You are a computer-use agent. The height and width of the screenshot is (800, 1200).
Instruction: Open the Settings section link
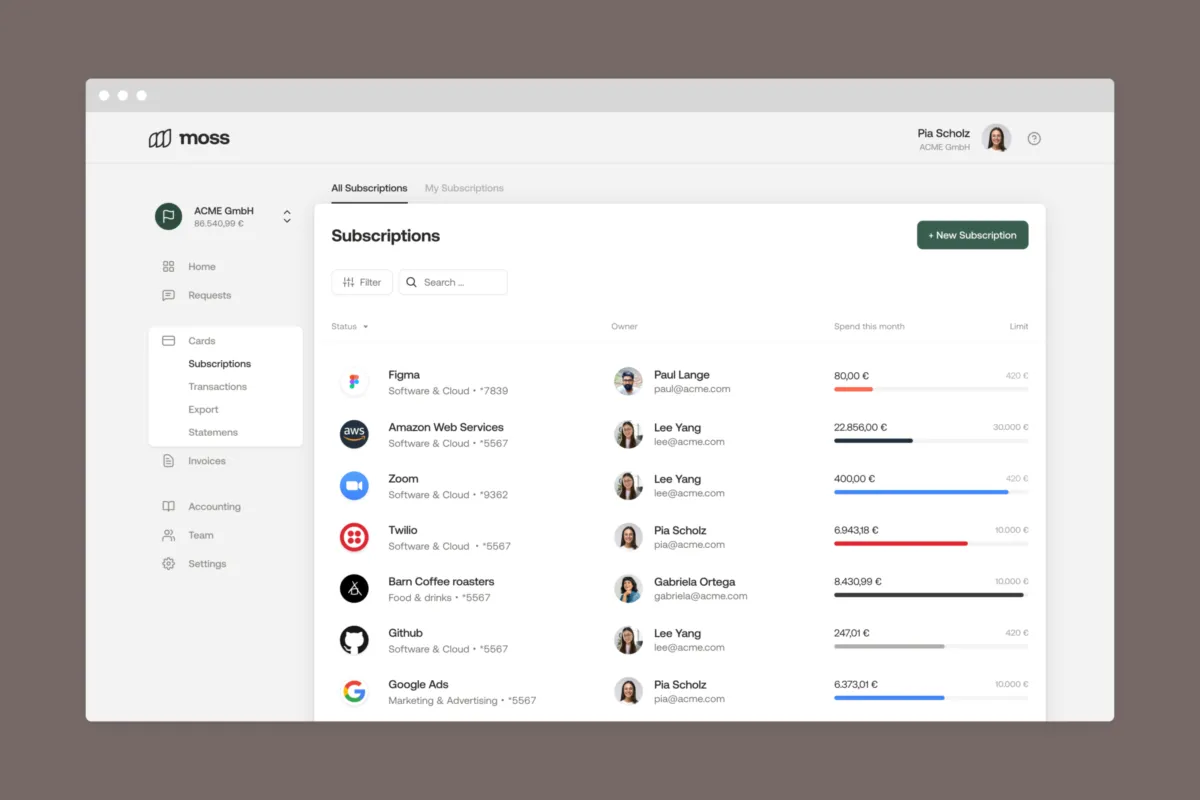[x=208, y=564]
